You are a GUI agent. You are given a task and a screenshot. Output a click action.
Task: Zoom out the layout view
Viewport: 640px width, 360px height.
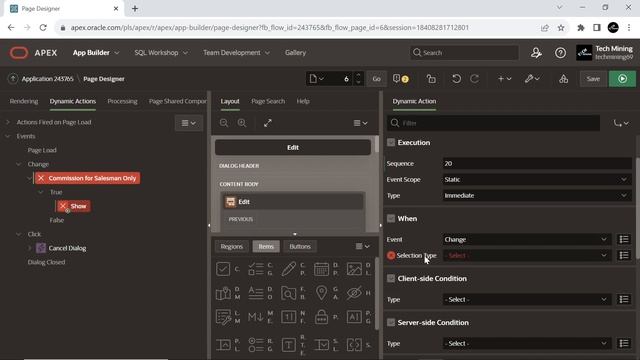pyautogui.click(x=224, y=123)
